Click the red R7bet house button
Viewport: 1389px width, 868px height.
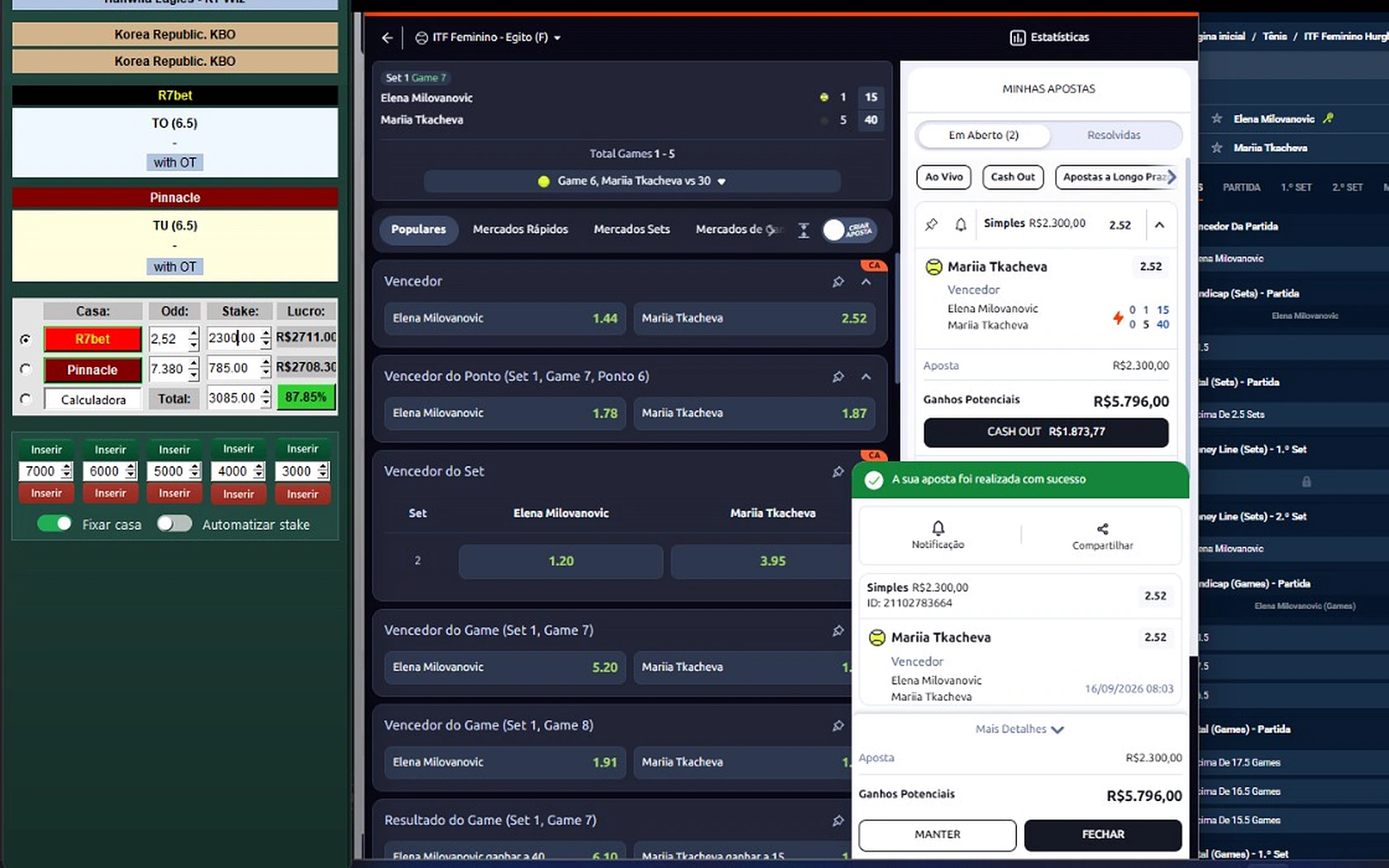(x=93, y=339)
